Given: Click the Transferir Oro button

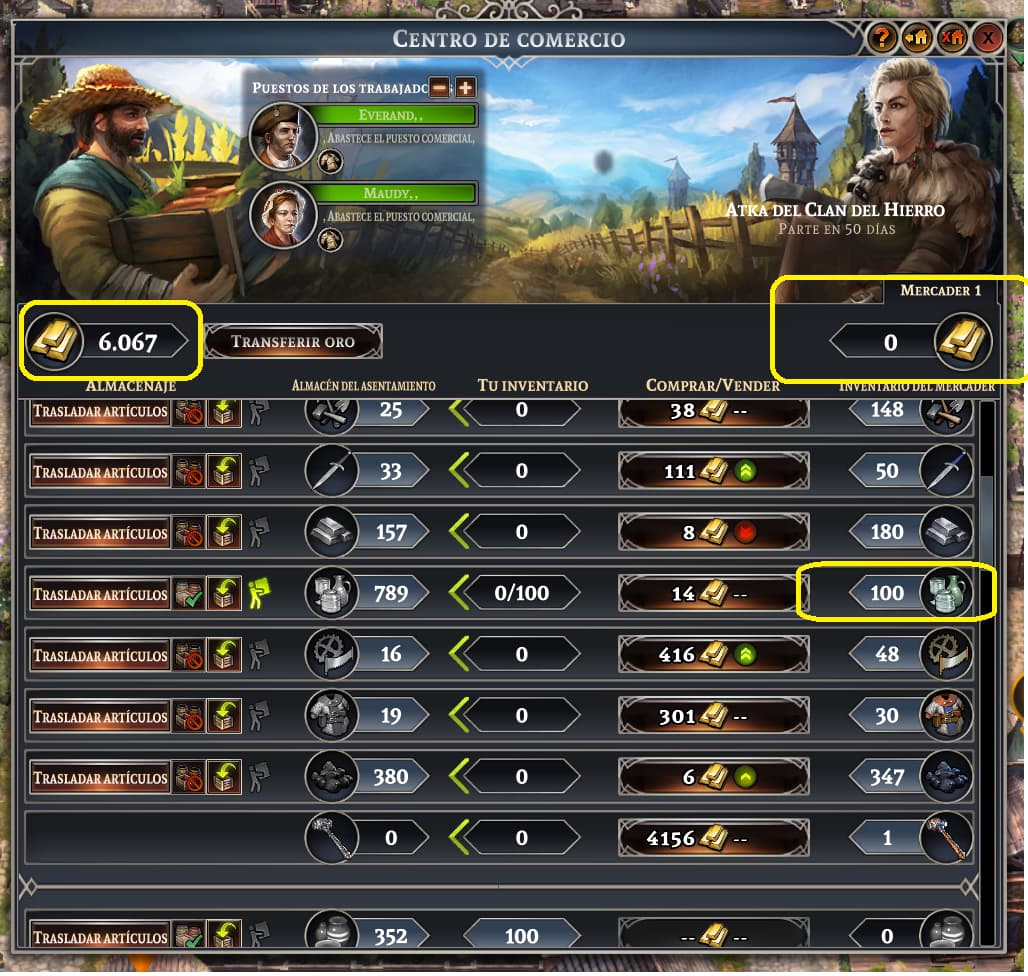Looking at the screenshot, I should coord(293,342).
